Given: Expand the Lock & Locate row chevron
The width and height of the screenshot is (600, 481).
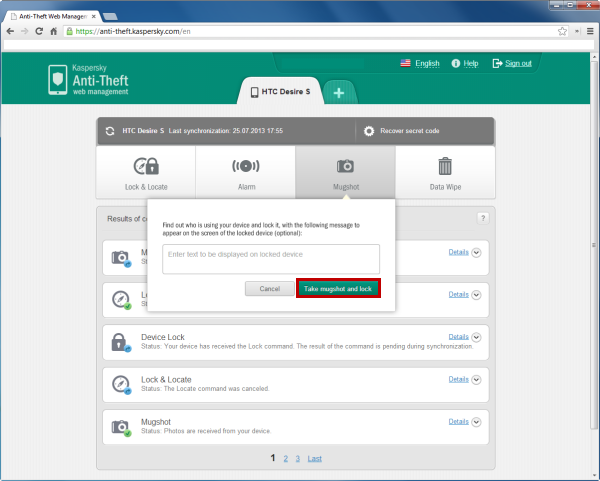Looking at the screenshot, I should (x=476, y=380).
